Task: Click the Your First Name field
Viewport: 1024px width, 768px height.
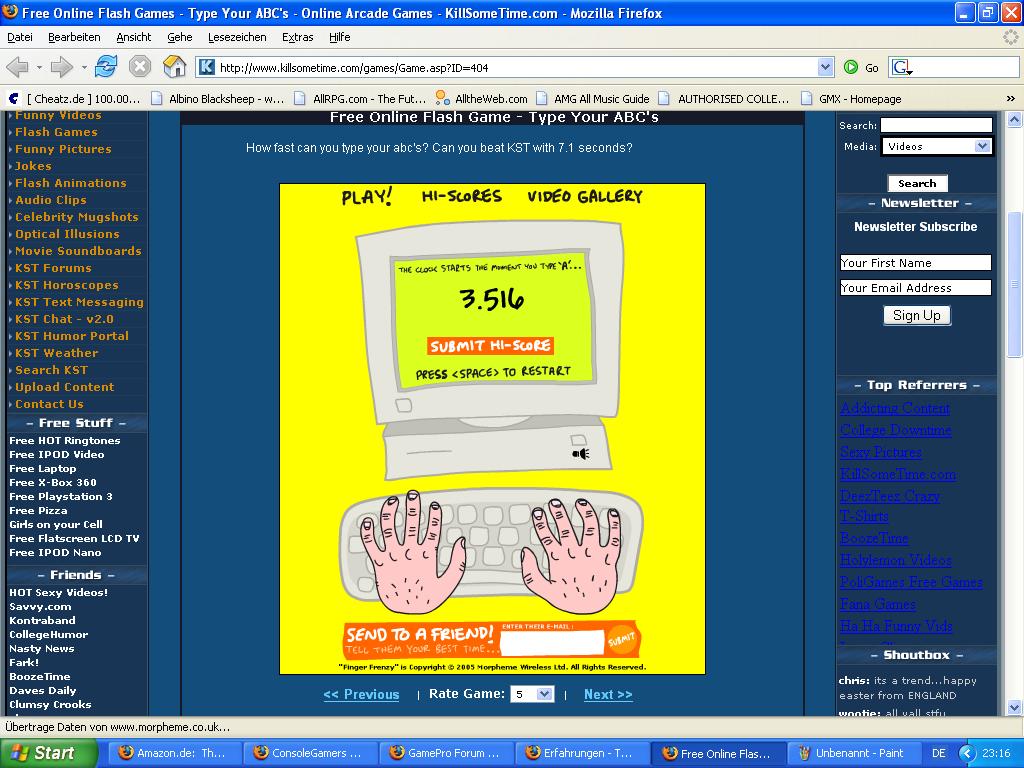Action: click(915, 263)
